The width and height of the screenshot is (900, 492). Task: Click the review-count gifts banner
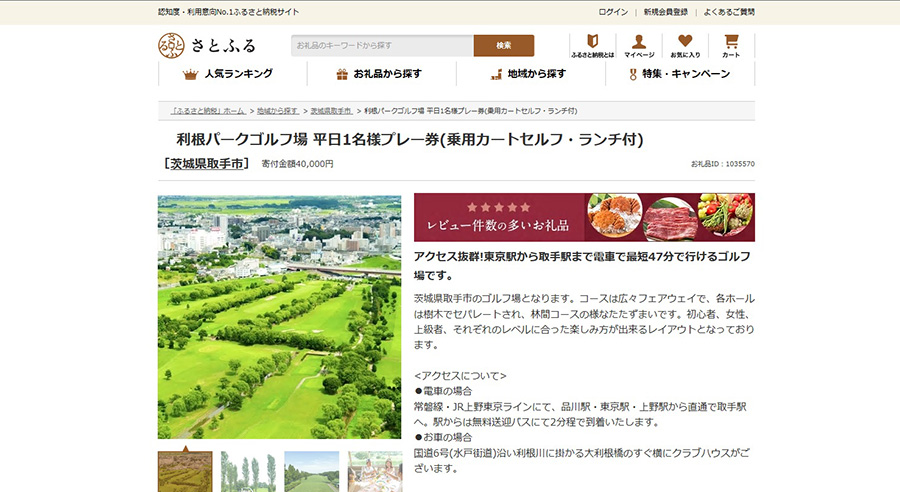(x=584, y=217)
